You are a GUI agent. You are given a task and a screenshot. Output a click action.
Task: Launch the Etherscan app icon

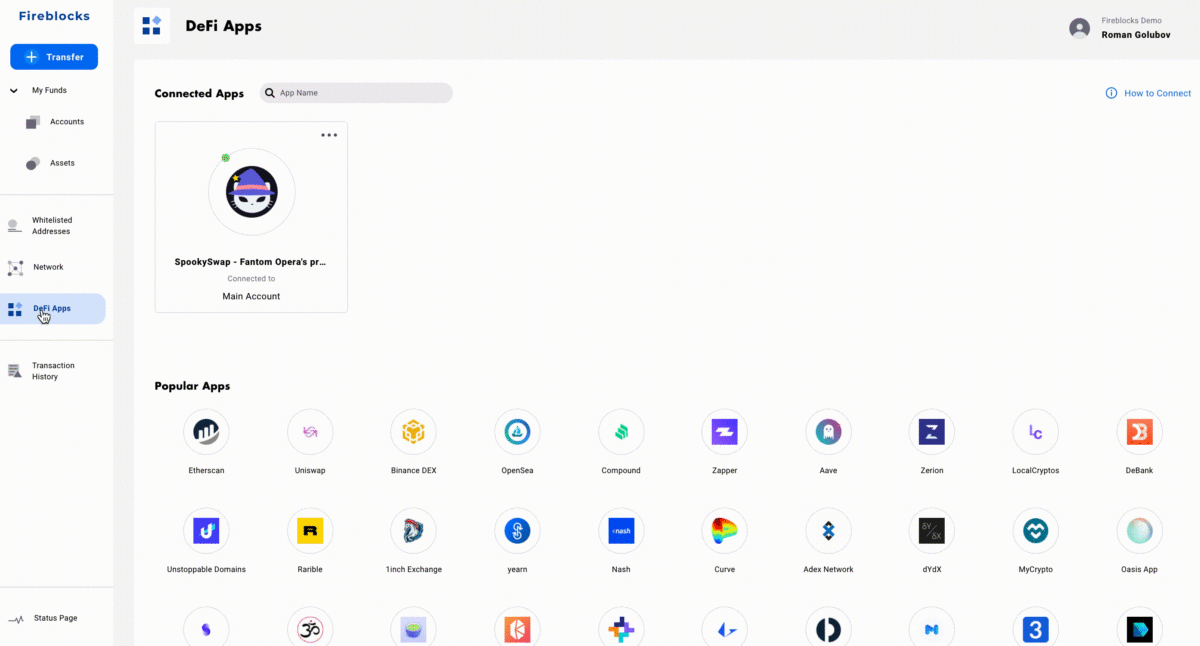click(x=206, y=432)
